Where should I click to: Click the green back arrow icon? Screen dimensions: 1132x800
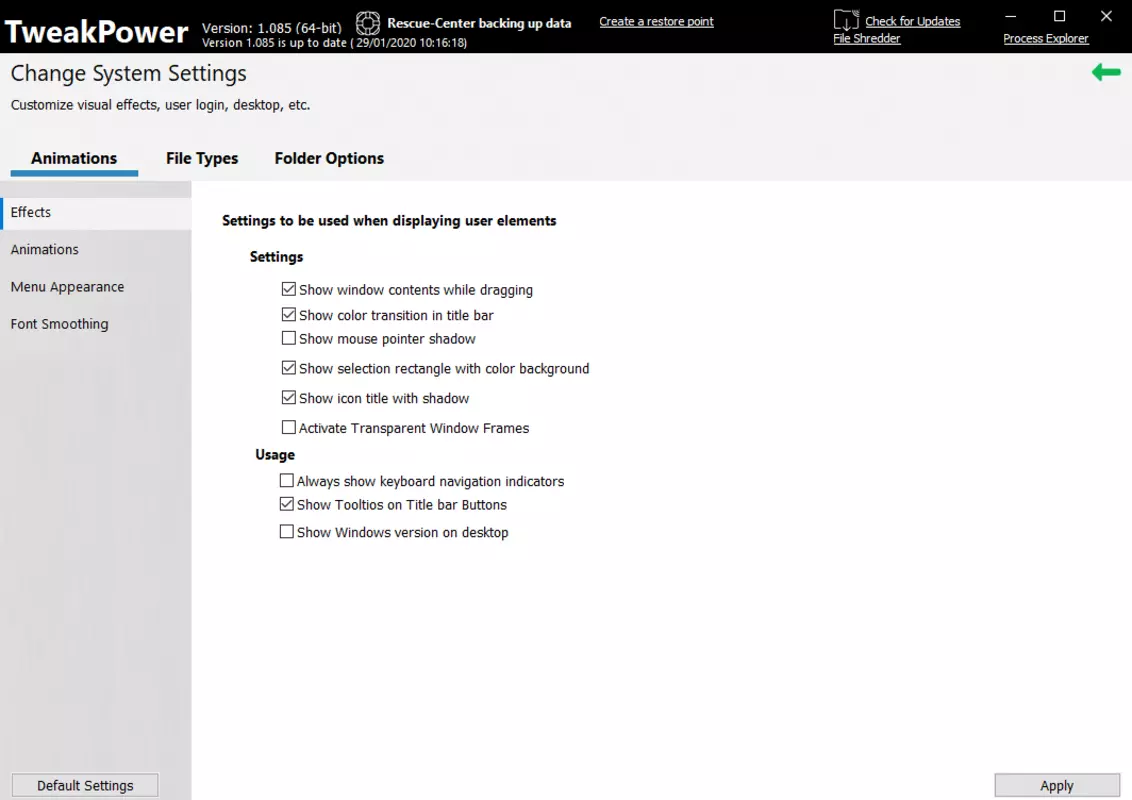pos(1106,72)
